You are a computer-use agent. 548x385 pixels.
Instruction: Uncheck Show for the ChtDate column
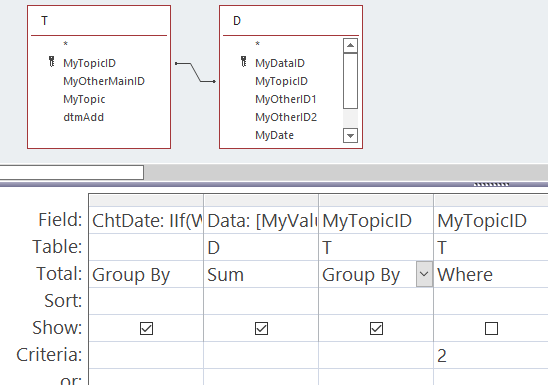[146, 328]
